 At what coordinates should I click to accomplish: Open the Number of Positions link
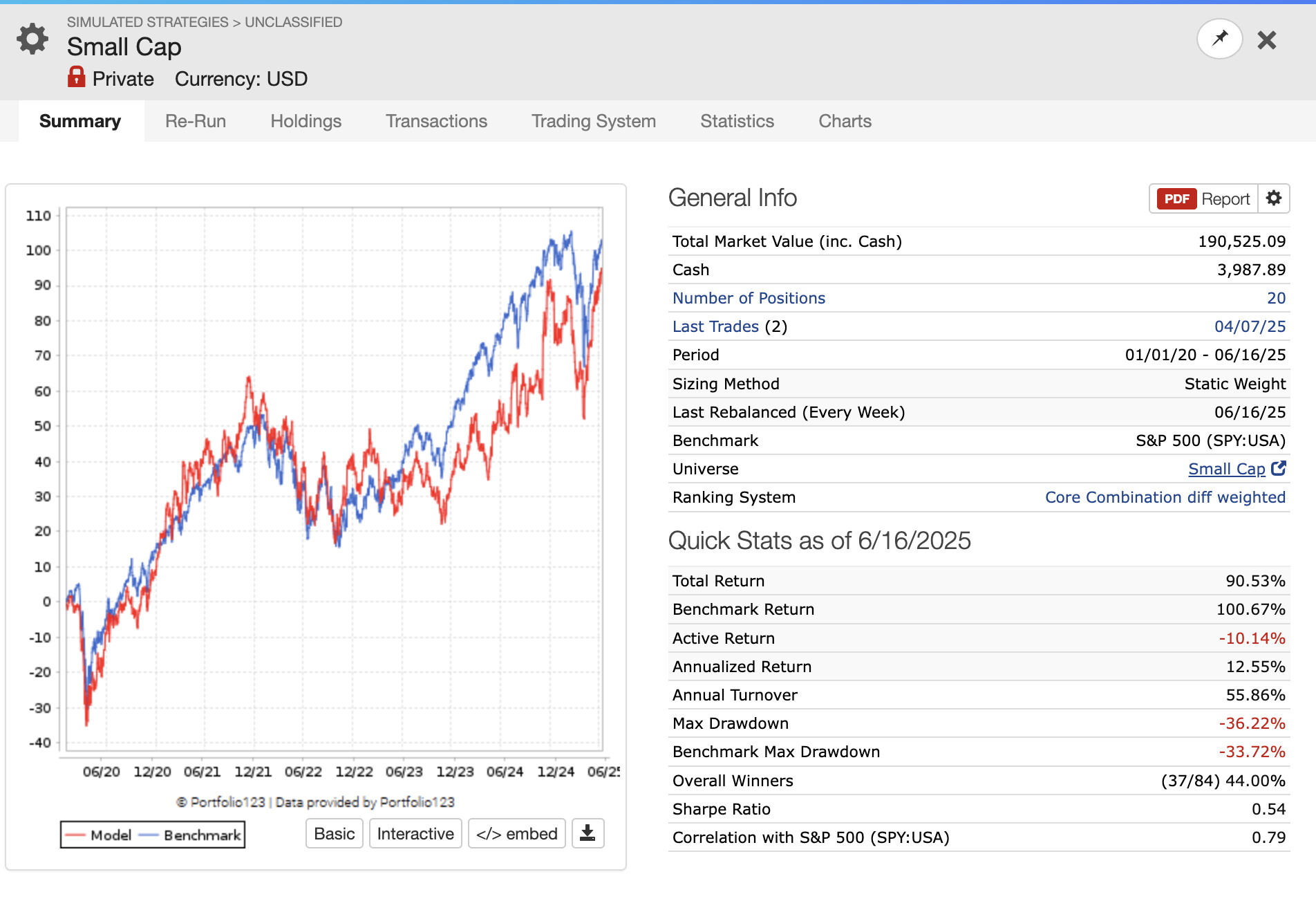coord(749,298)
